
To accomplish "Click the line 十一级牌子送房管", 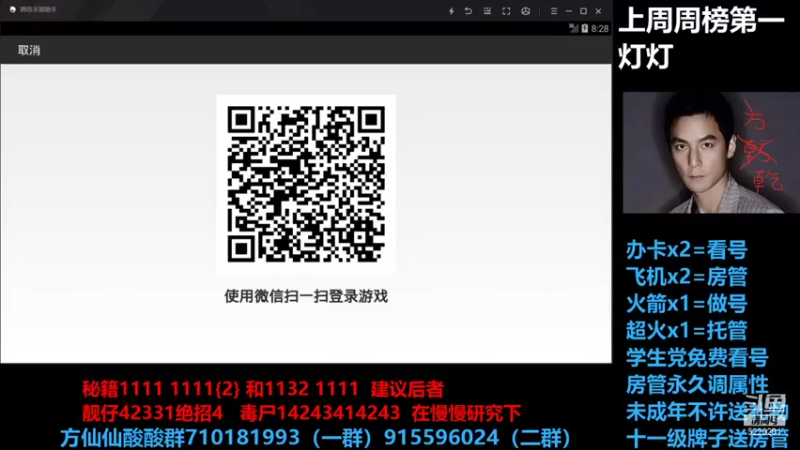I will [x=707, y=439].
